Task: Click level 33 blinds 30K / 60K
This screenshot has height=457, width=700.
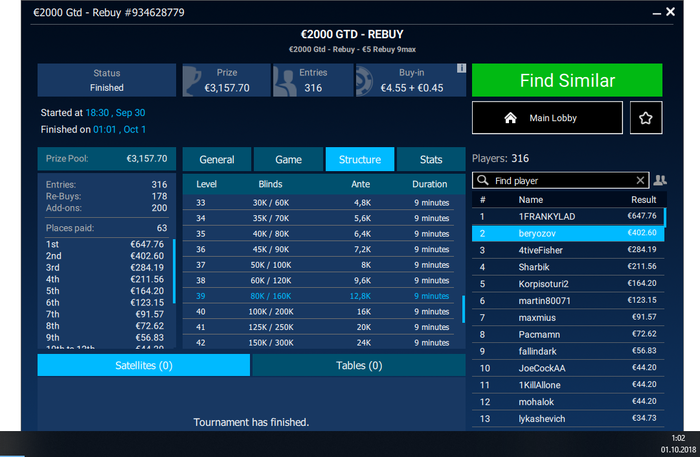Action: click(271, 203)
